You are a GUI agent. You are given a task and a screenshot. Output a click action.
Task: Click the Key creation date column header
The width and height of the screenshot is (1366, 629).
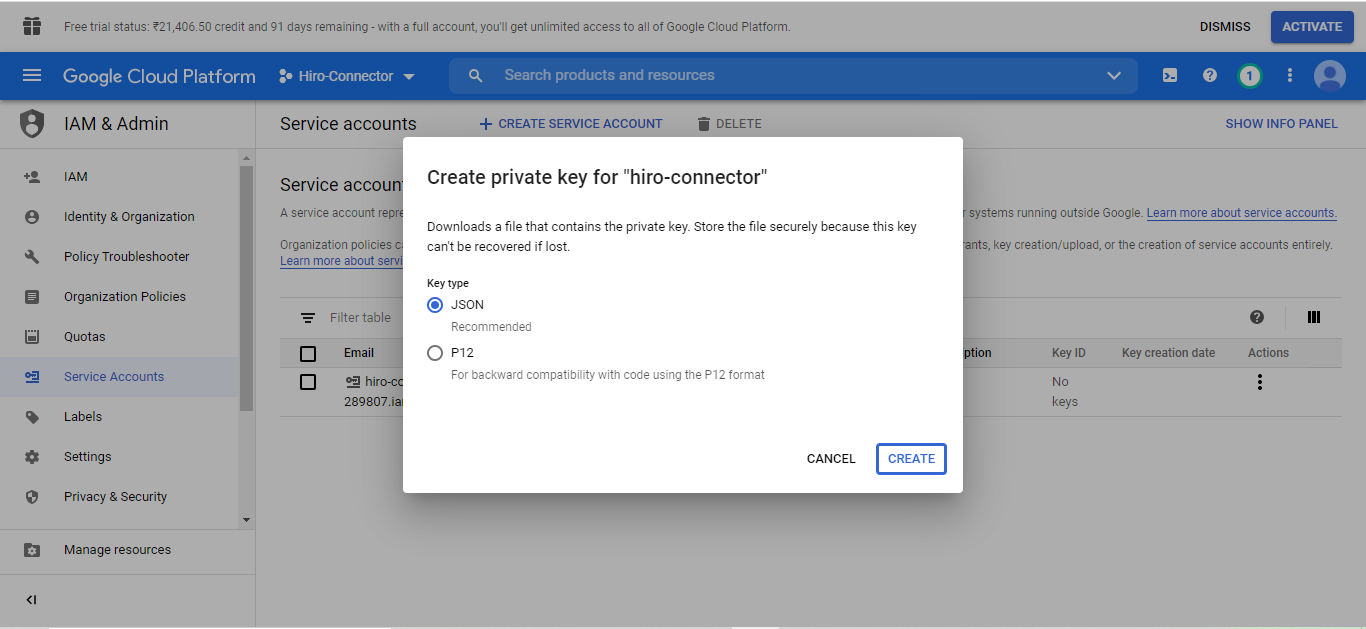(1168, 353)
